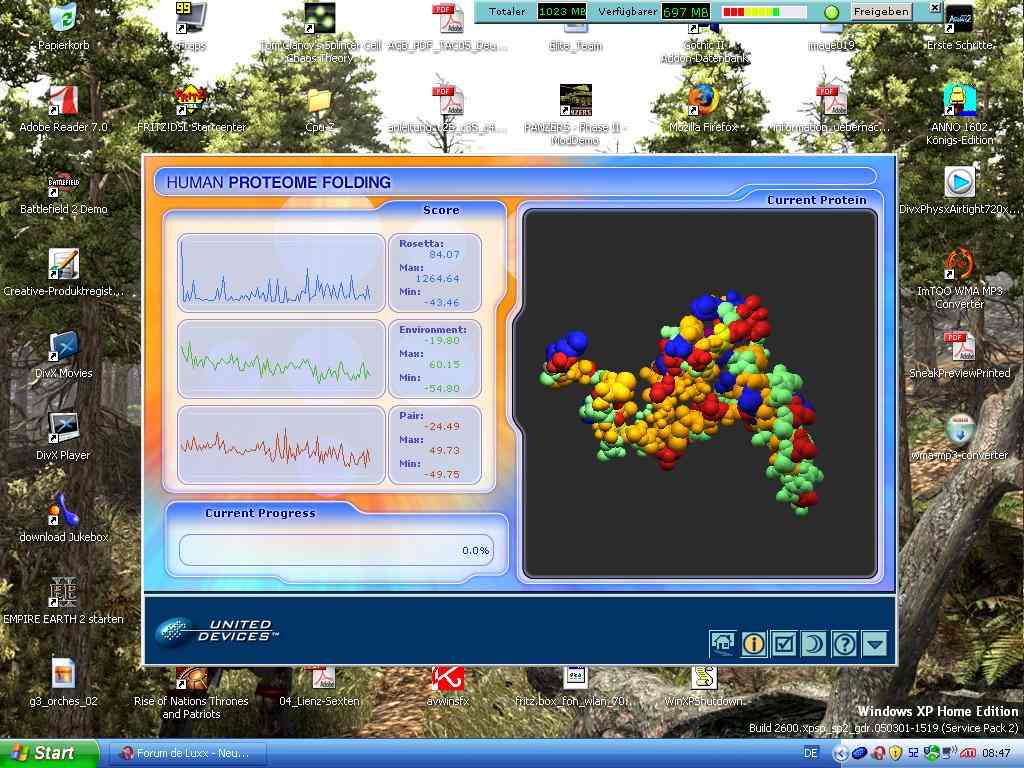
Task: Click the Freigeben button in memory widget
Action: coord(881,11)
